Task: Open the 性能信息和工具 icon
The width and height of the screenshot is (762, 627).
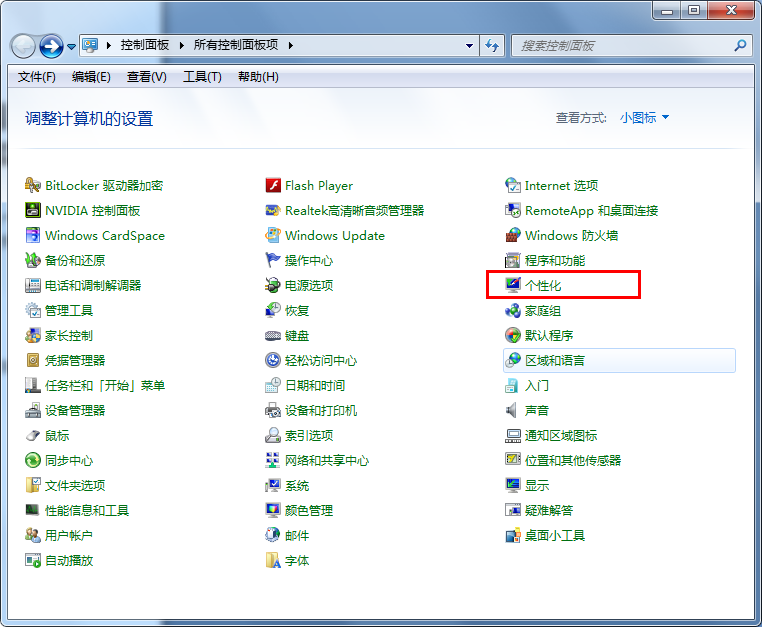Action: [33, 510]
